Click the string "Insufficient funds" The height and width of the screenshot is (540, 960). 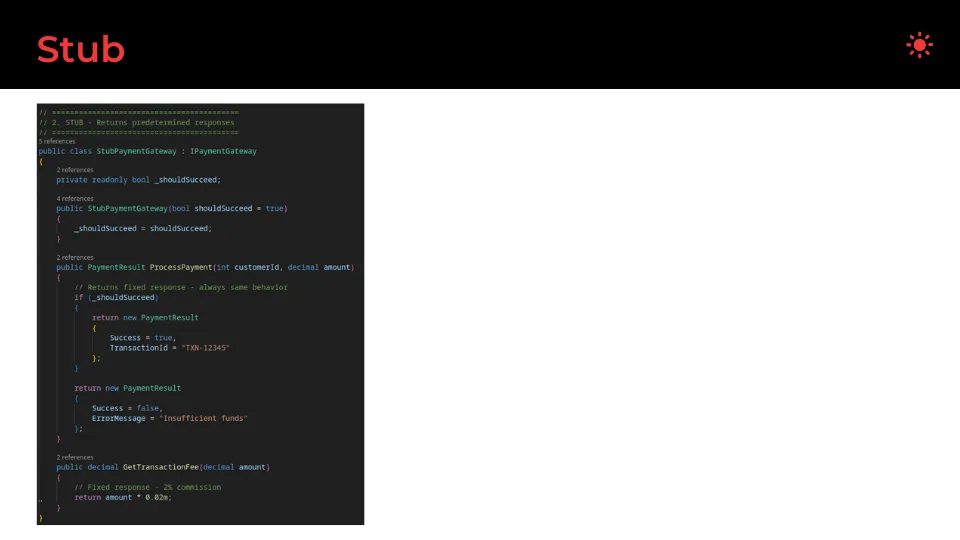click(x=203, y=418)
